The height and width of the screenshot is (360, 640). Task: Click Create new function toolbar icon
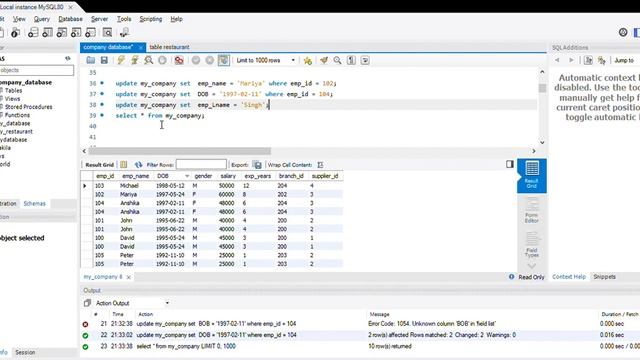point(90,33)
